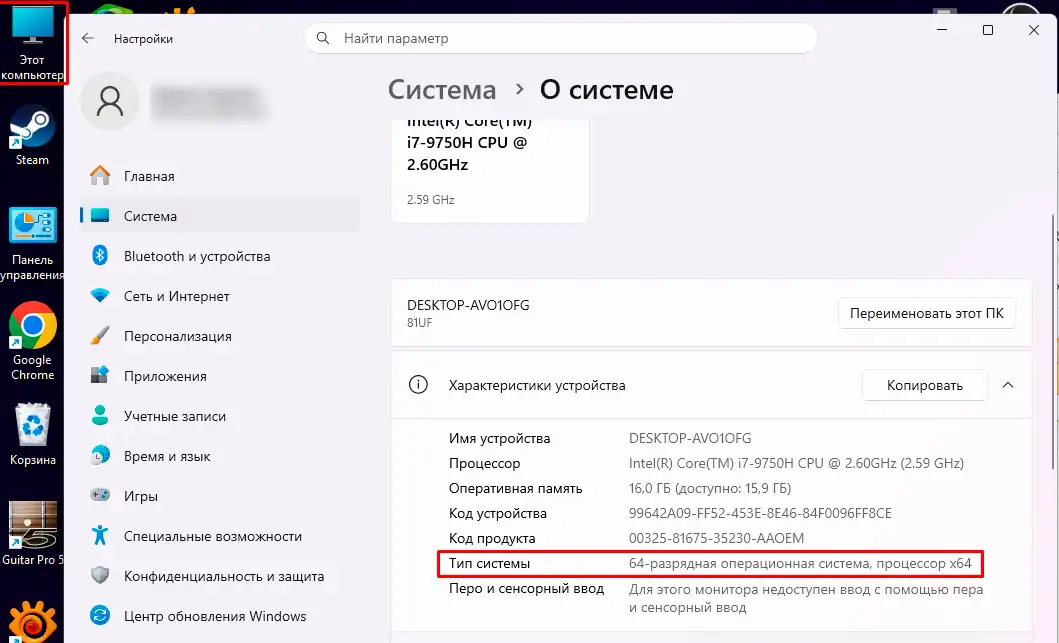Click the Переименовать этот ПК button
Image resolution: width=1059 pixels, height=643 pixels.
pyautogui.click(x=926, y=313)
